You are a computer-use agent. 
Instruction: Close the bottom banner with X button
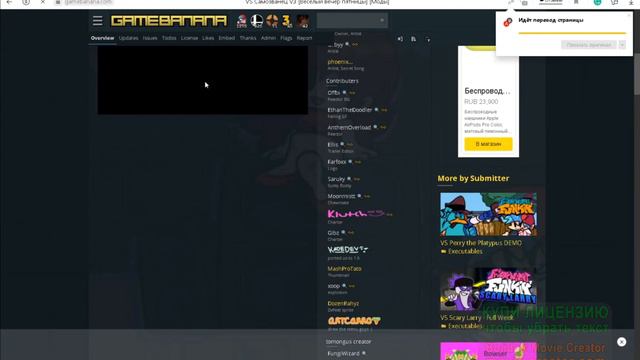(x=622, y=342)
